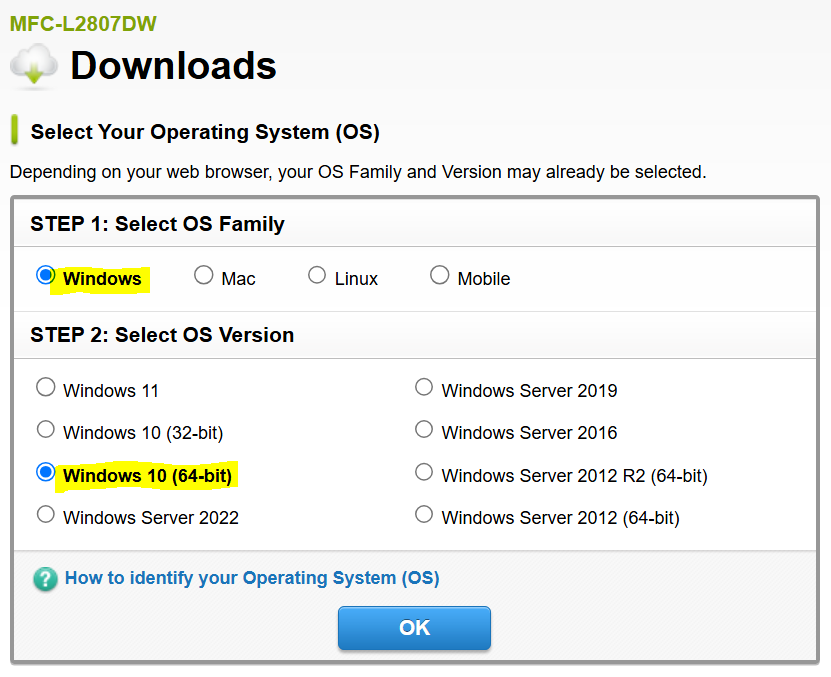831x677 pixels.
Task: Choose the Linux OS family option
Action: click(317, 275)
